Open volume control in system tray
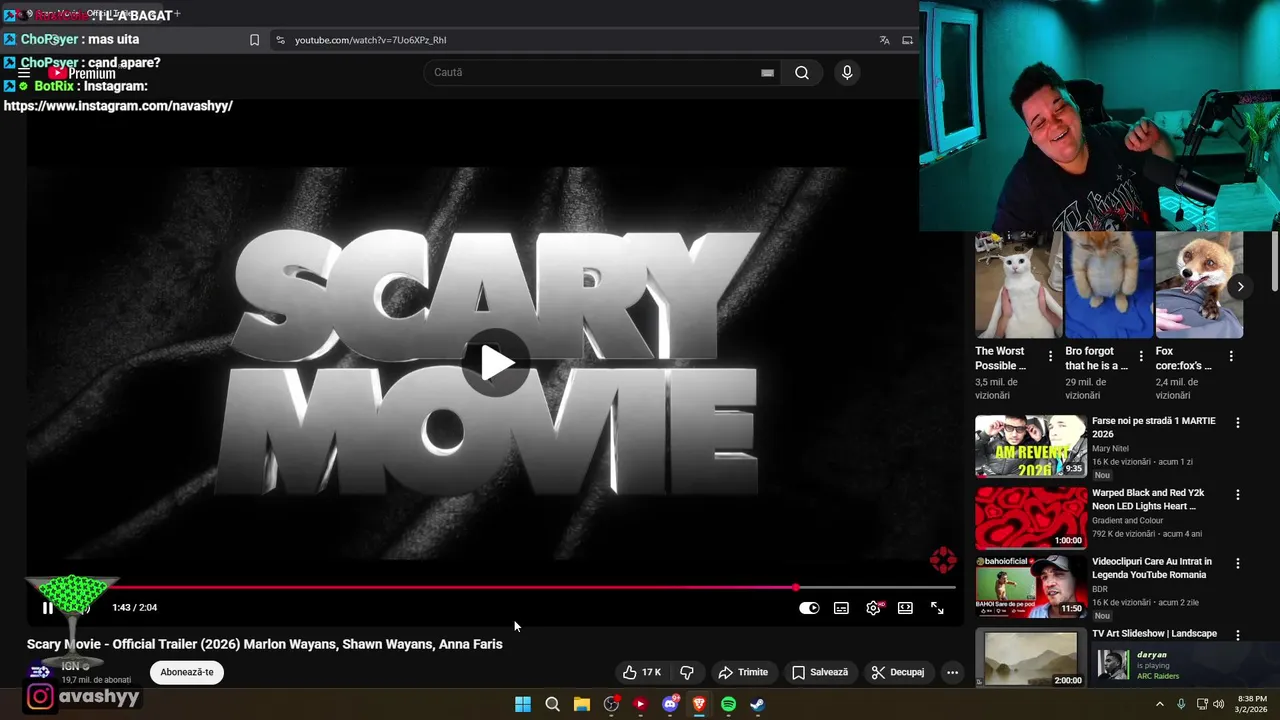The image size is (1280, 720). coord(1218,704)
